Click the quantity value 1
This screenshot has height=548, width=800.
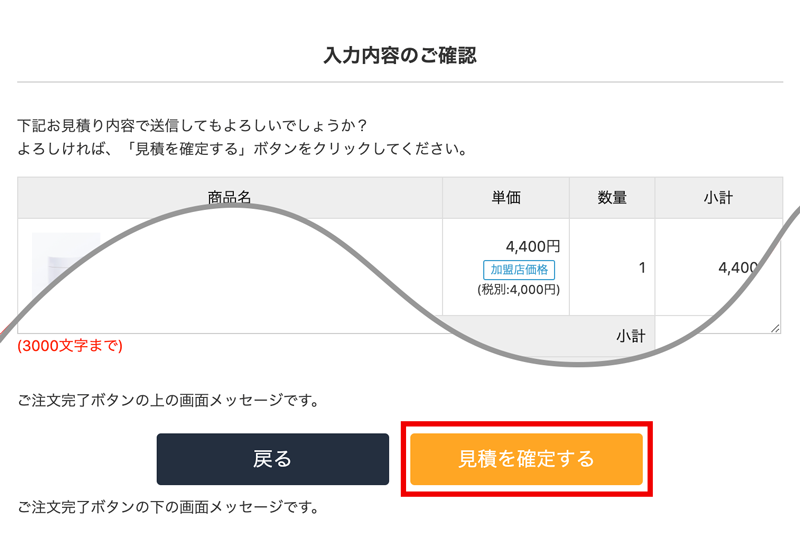tap(641, 268)
